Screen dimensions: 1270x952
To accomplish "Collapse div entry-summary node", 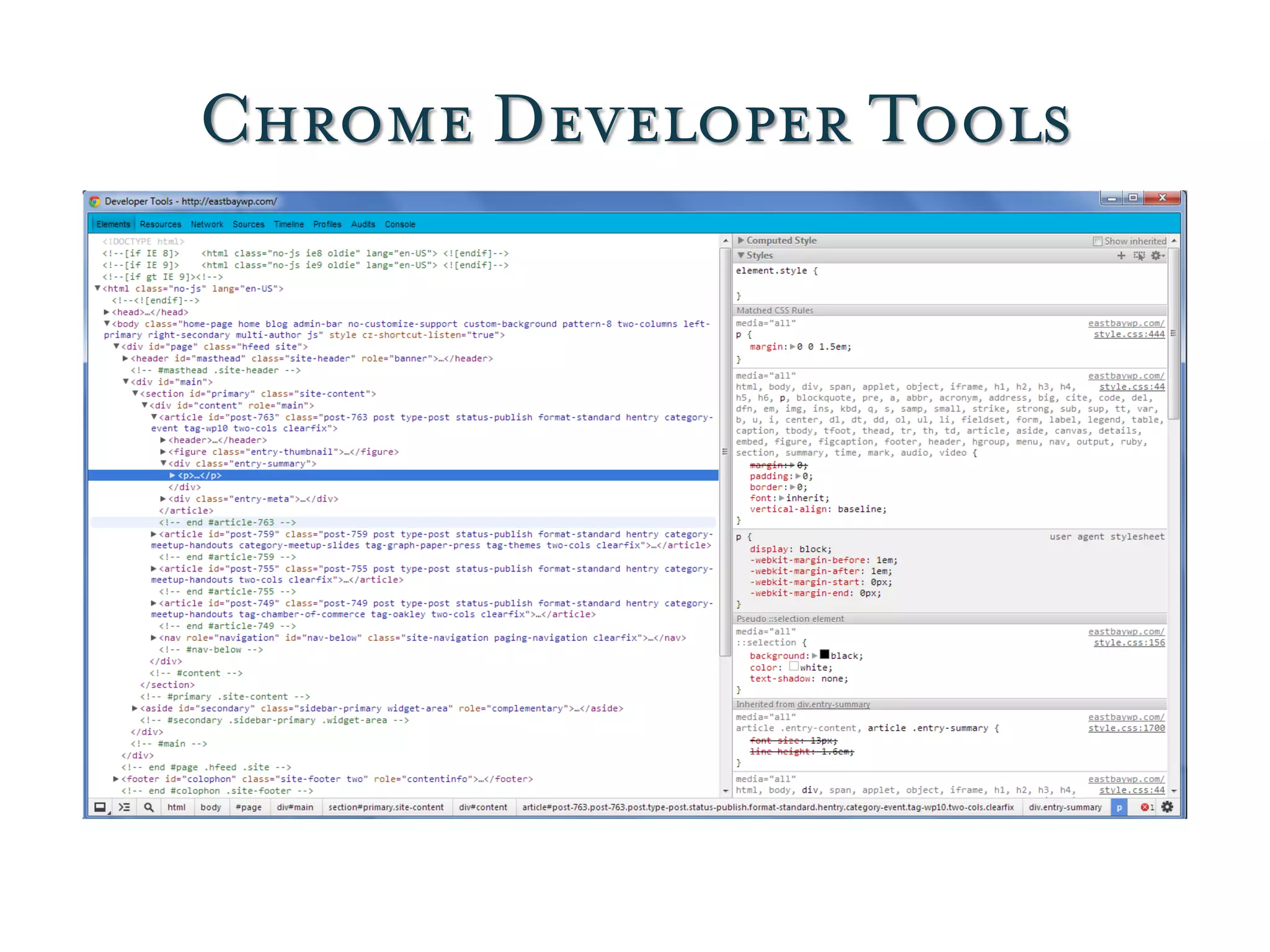I will point(163,463).
